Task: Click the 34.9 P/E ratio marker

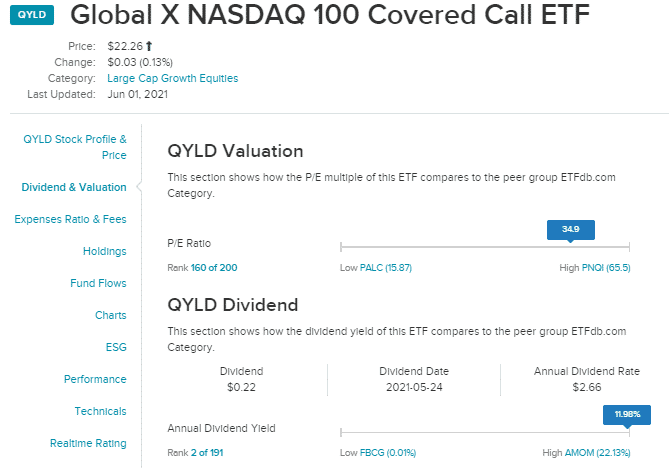Action: click(570, 230)
